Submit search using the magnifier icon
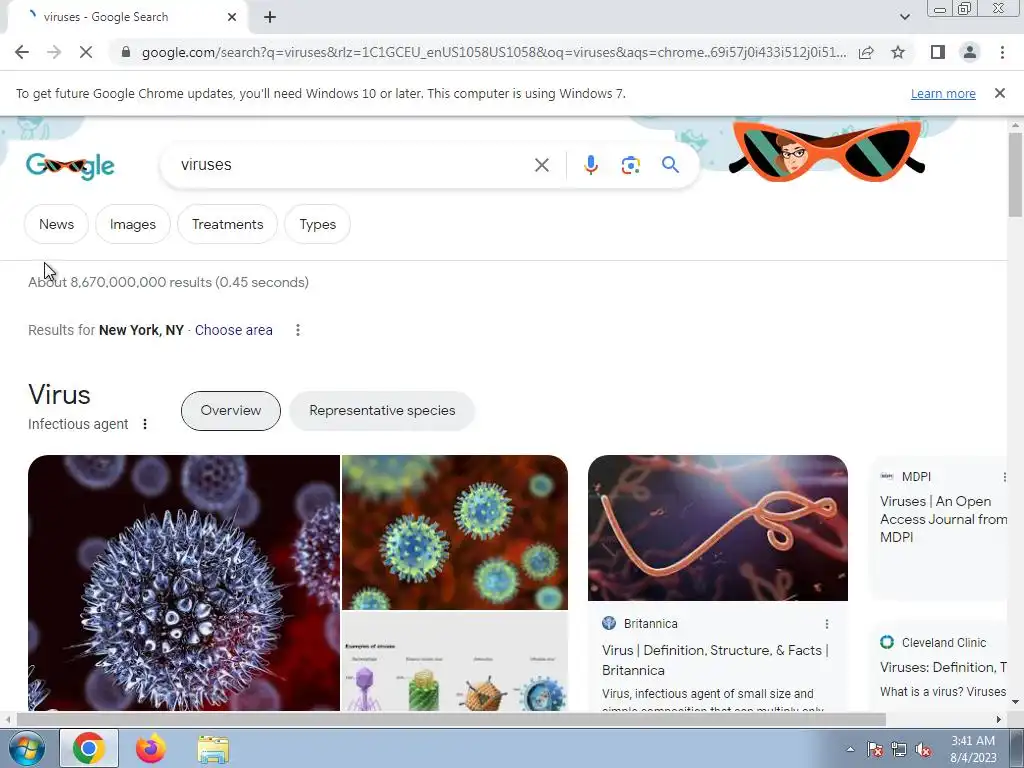 (x=670, y=165)
